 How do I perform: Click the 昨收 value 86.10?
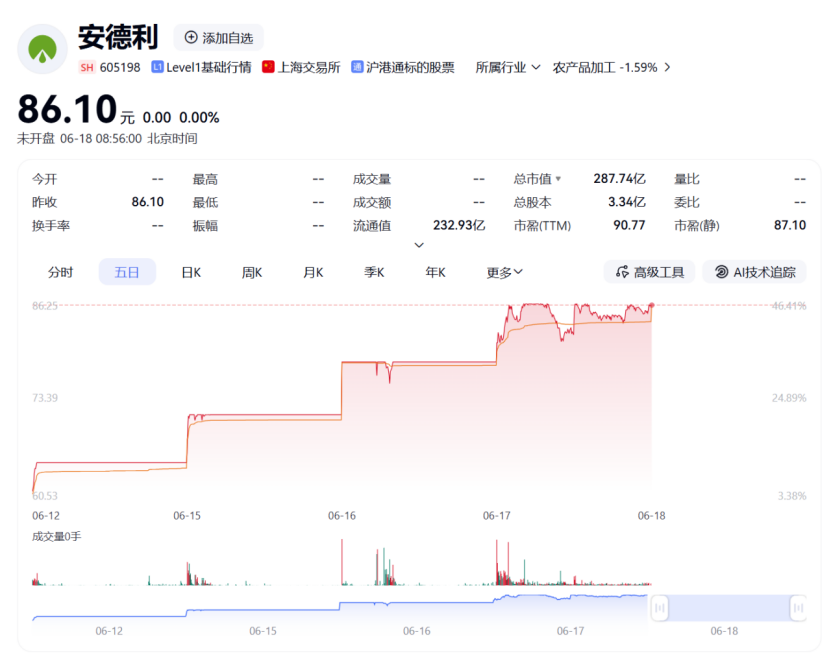(148, 202)
